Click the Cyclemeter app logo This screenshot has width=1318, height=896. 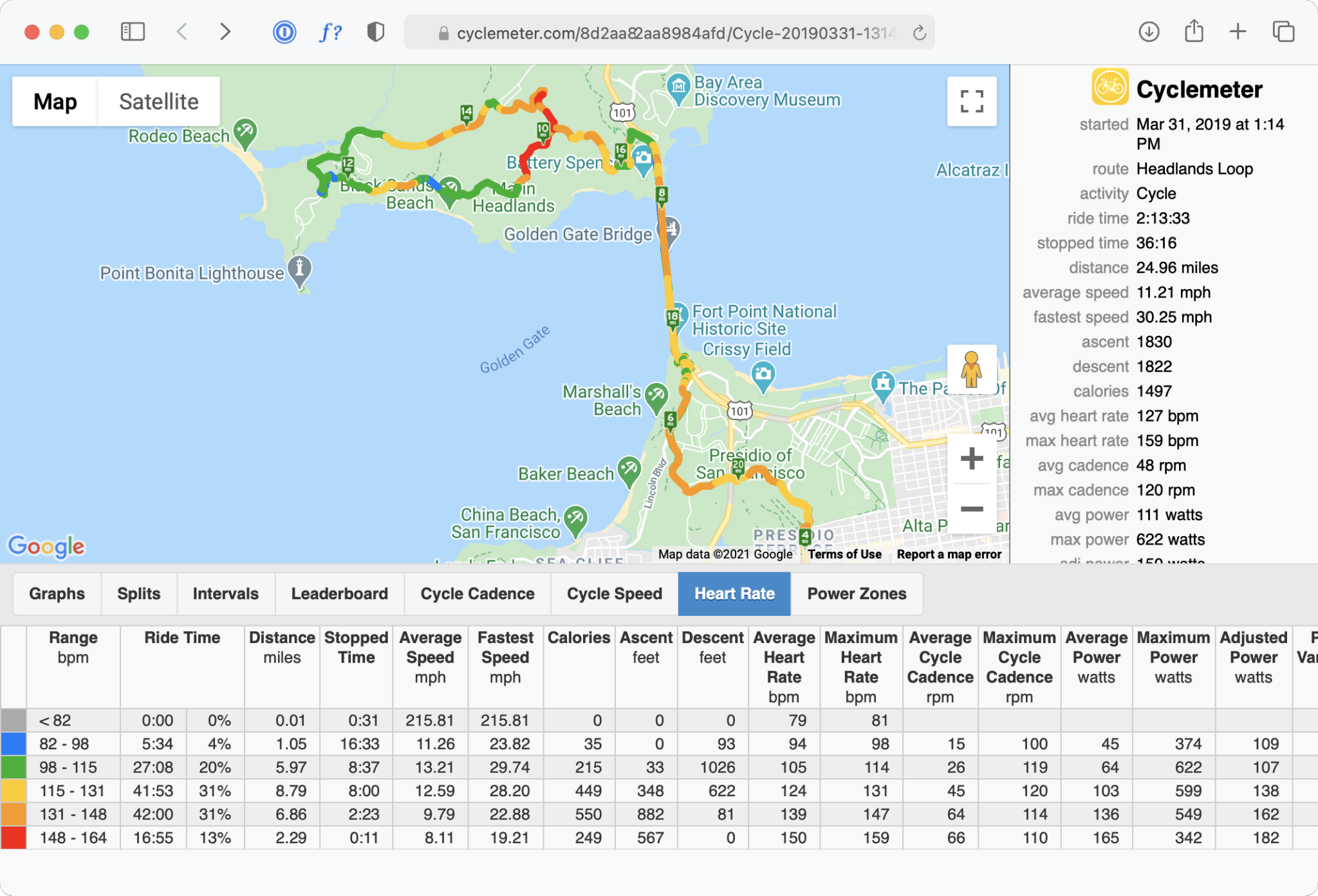[1109, 88]
